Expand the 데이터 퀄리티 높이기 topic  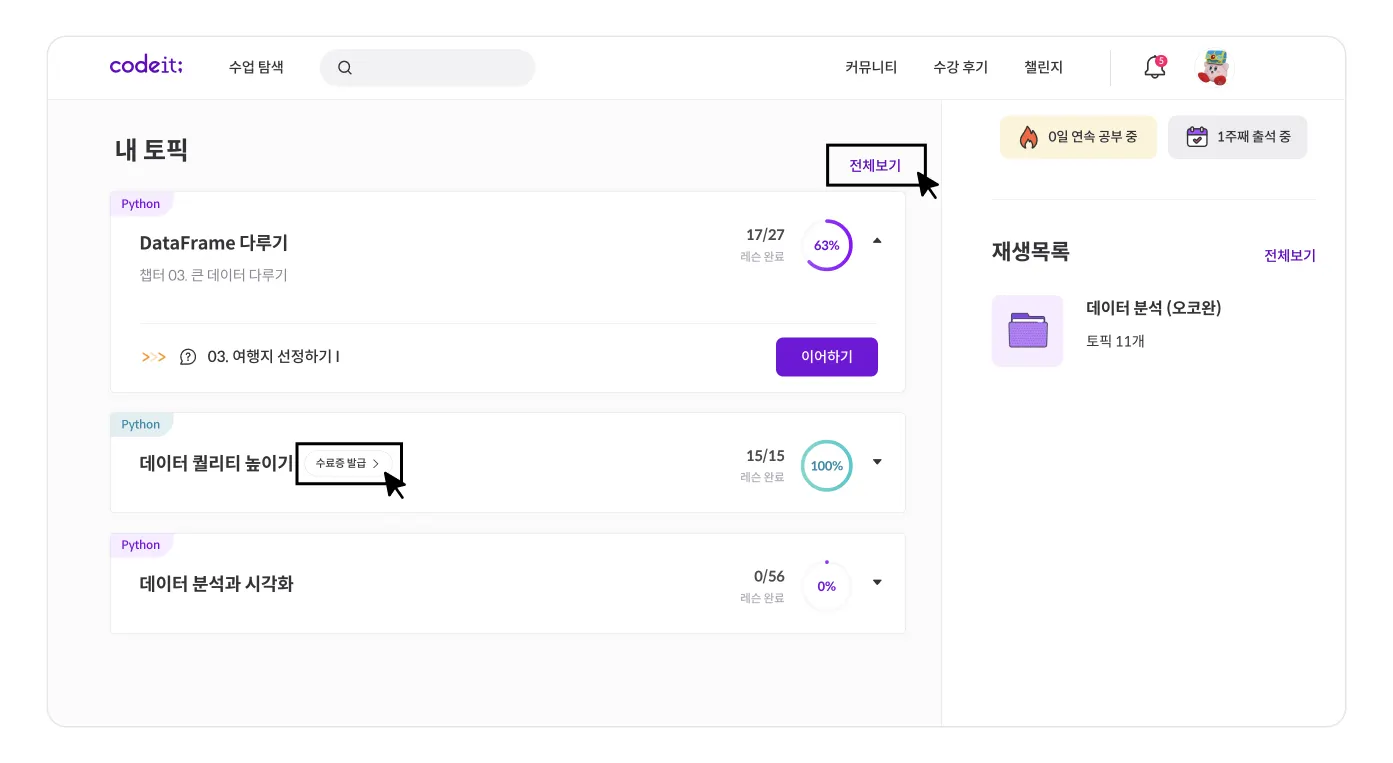[x=877, y=462]
